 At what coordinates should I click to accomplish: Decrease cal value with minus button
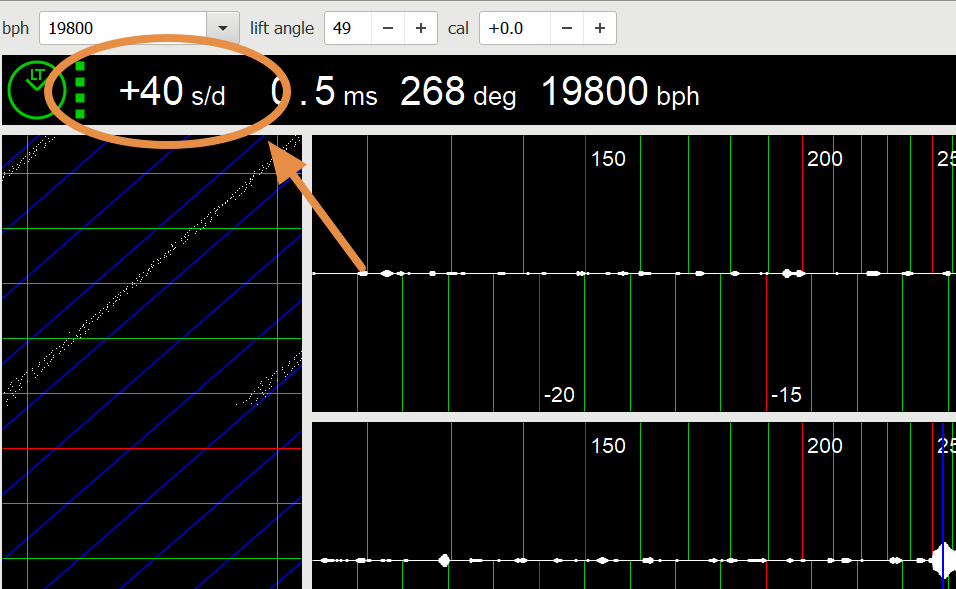coord(567,28)
